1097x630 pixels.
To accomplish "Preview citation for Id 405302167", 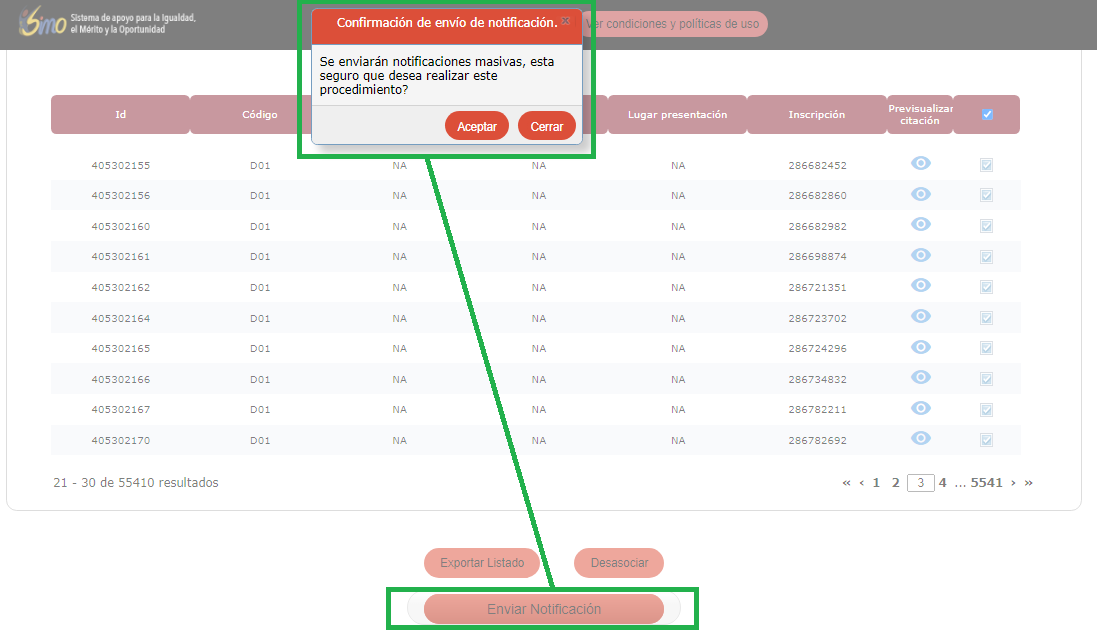I will tap(920, 408).
